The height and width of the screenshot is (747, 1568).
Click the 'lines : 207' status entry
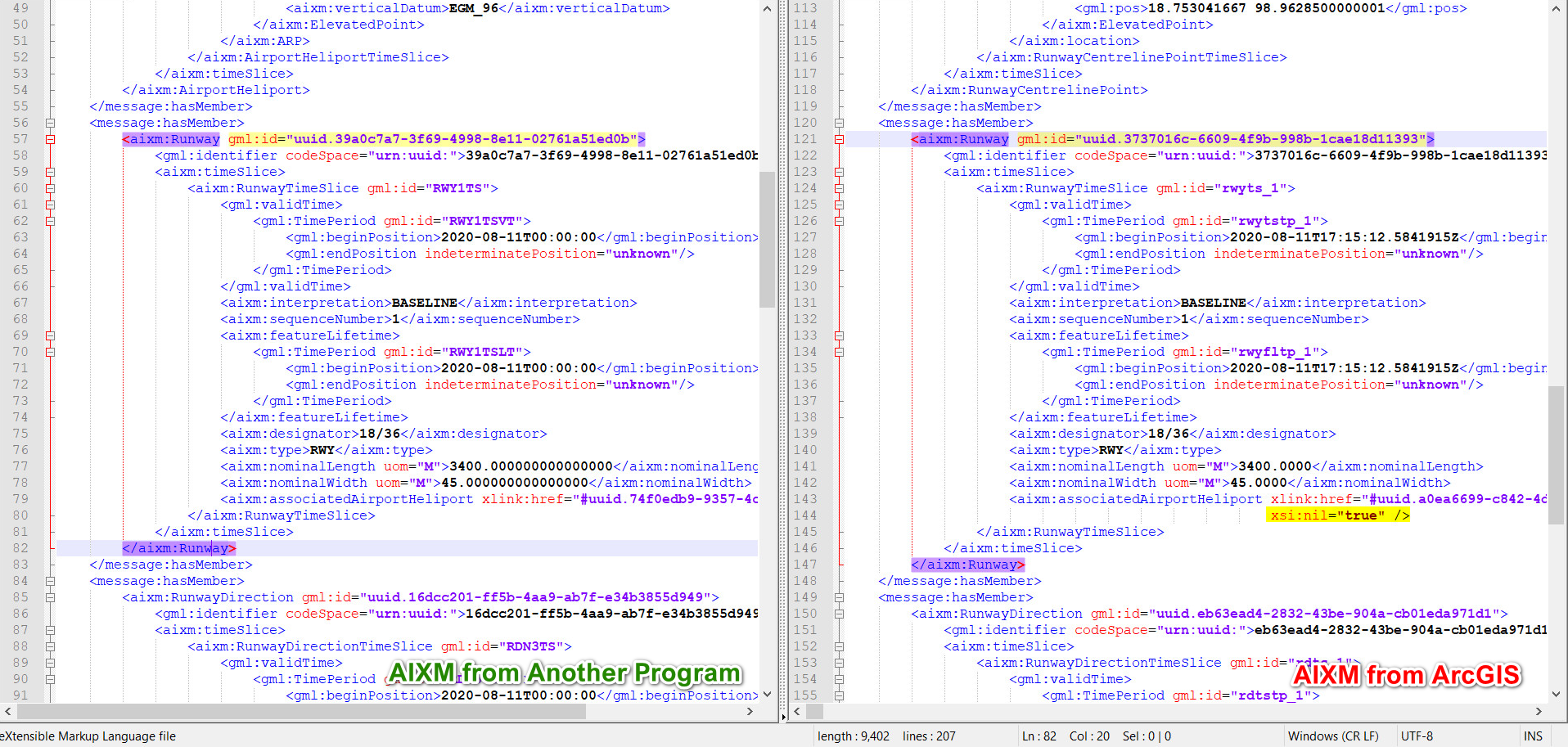tap(929, 736)
